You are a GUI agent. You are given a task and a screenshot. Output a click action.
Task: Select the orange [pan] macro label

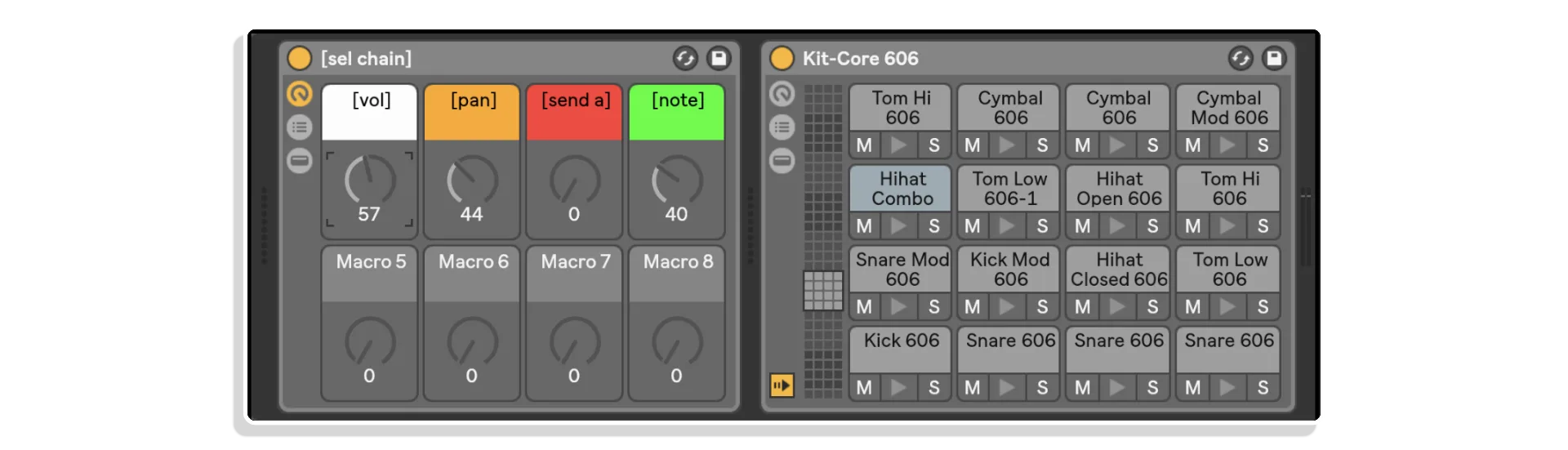coord(472,113)
